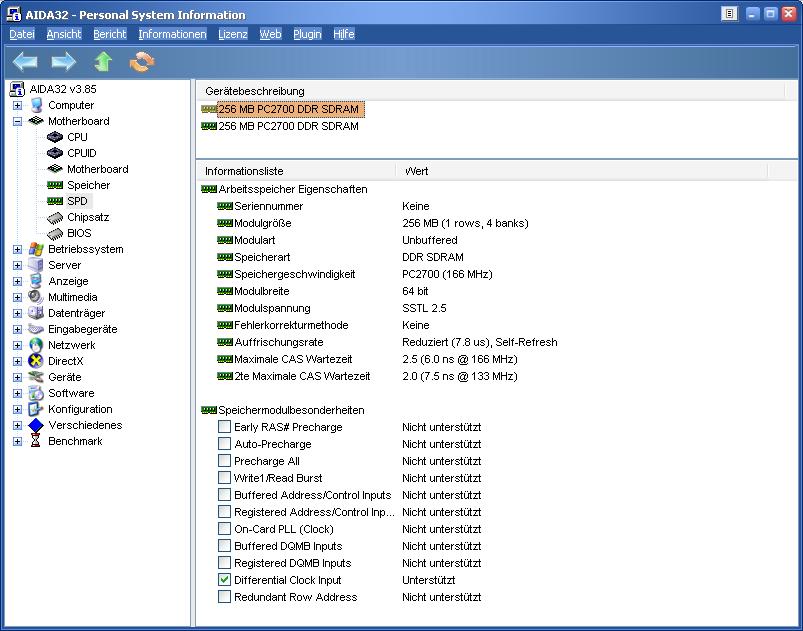Open the Datei menu
The height and width of the screenshot is (631, 803).
[x=22, y=34]
